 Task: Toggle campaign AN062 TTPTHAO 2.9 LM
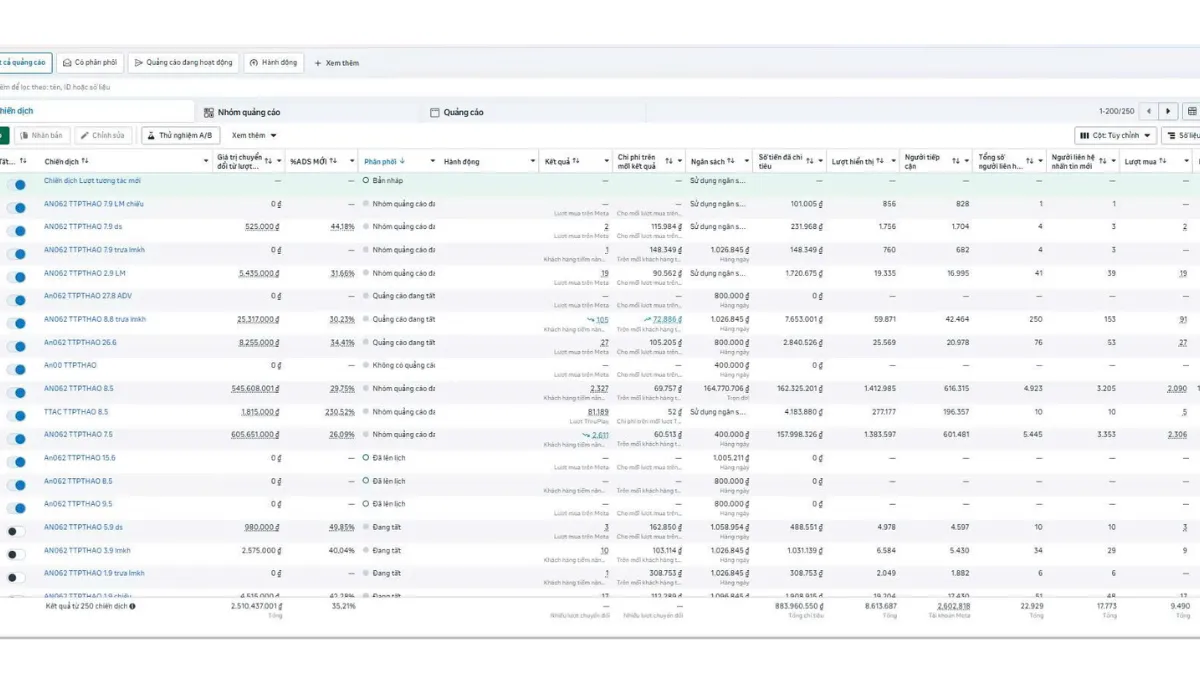[x=16, y=277]
